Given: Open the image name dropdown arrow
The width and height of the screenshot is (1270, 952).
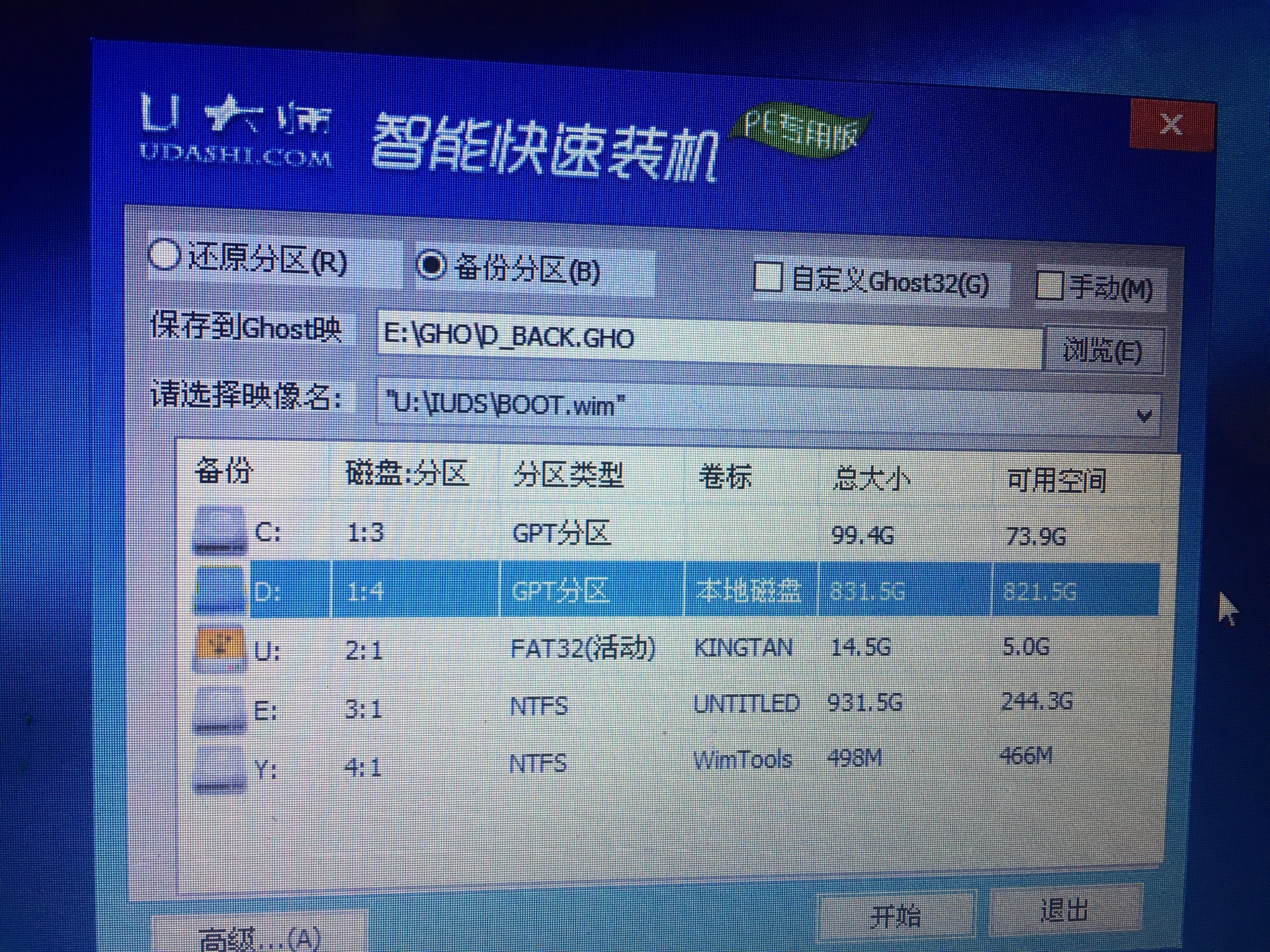Looking at the screenshot, I should coord(1145,415).
